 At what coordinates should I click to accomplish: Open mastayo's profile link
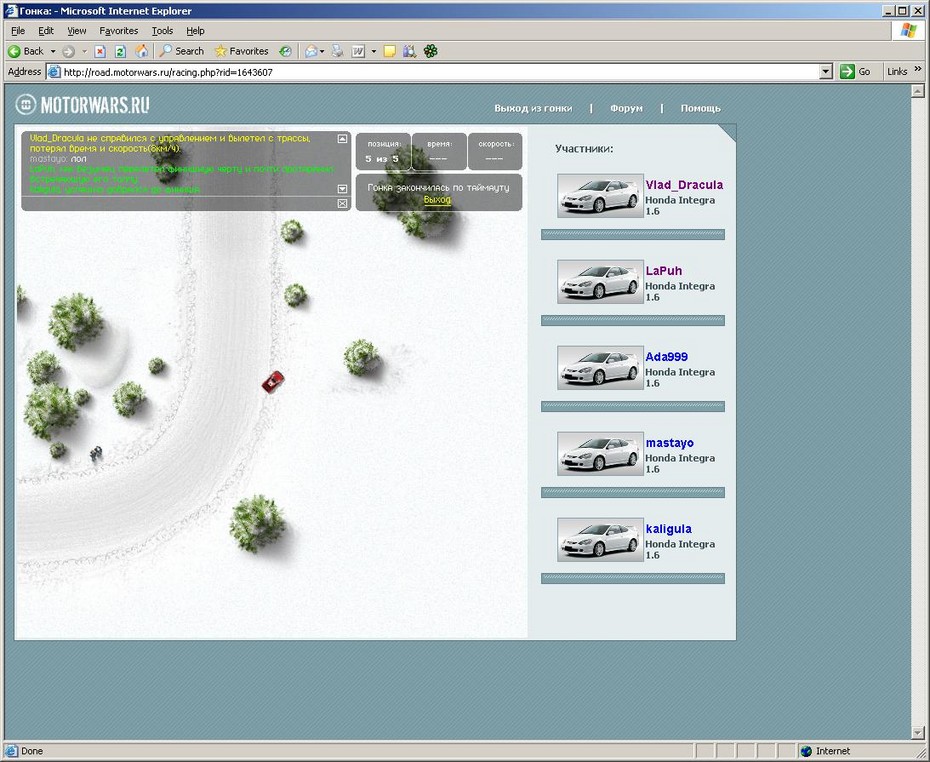(670, 443)
